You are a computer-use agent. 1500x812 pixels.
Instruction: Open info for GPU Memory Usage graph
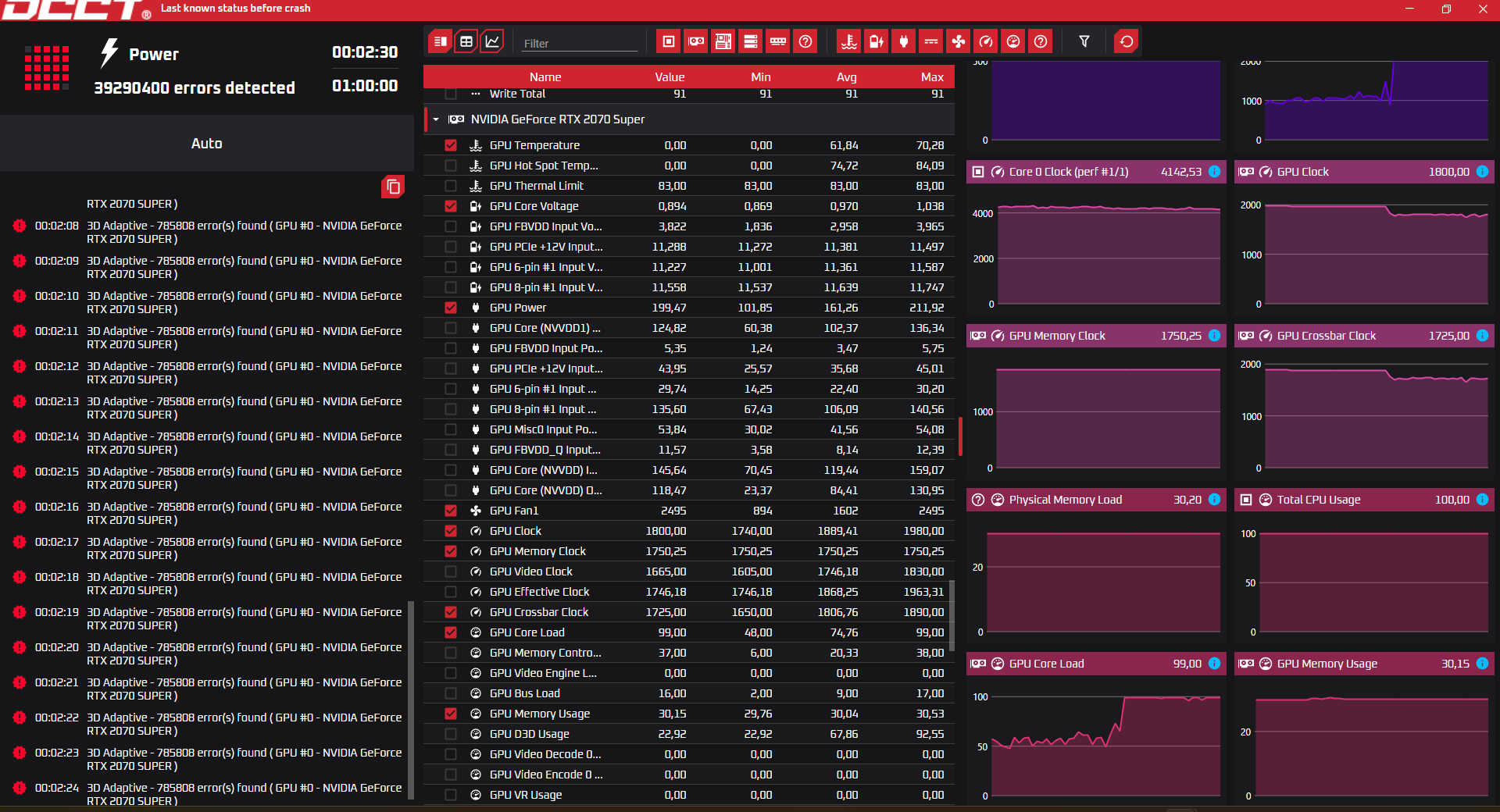click(x=1482, y=664)
